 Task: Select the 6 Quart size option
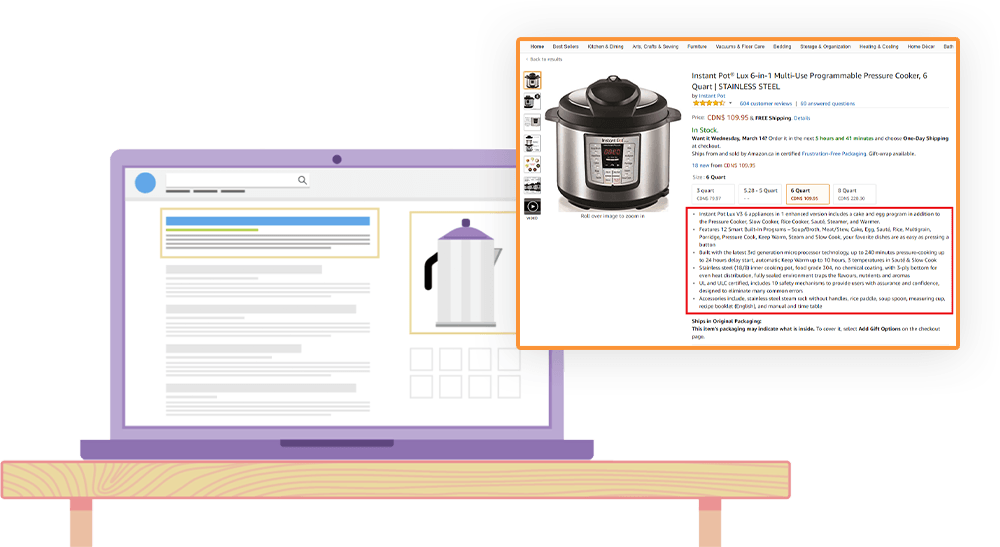[807, 194]
